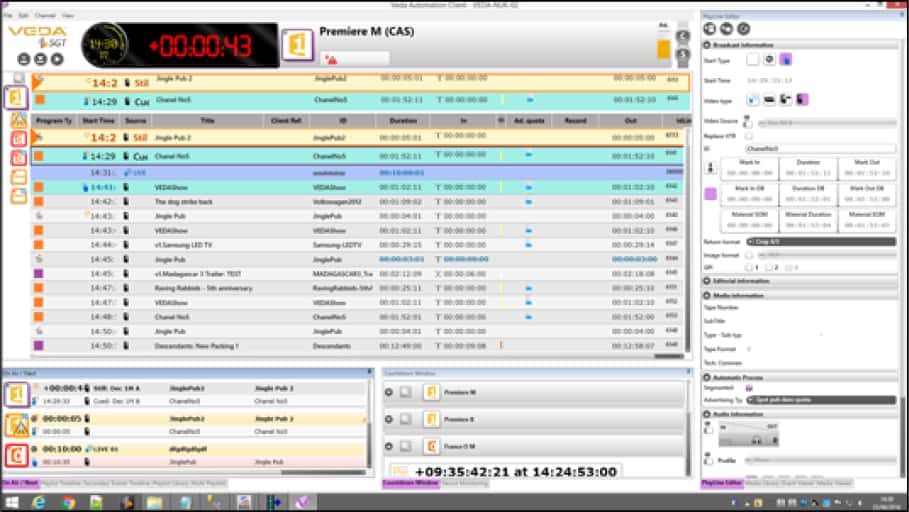Select the warning-marked orange channel icon in On Air panel
This screenshot has width=909, height=512.
(x=16, y=425)
